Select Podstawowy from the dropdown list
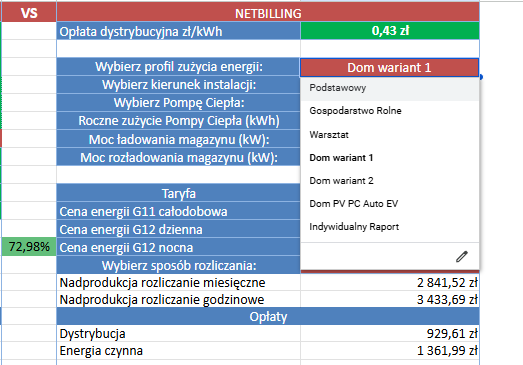 point(390,88)
